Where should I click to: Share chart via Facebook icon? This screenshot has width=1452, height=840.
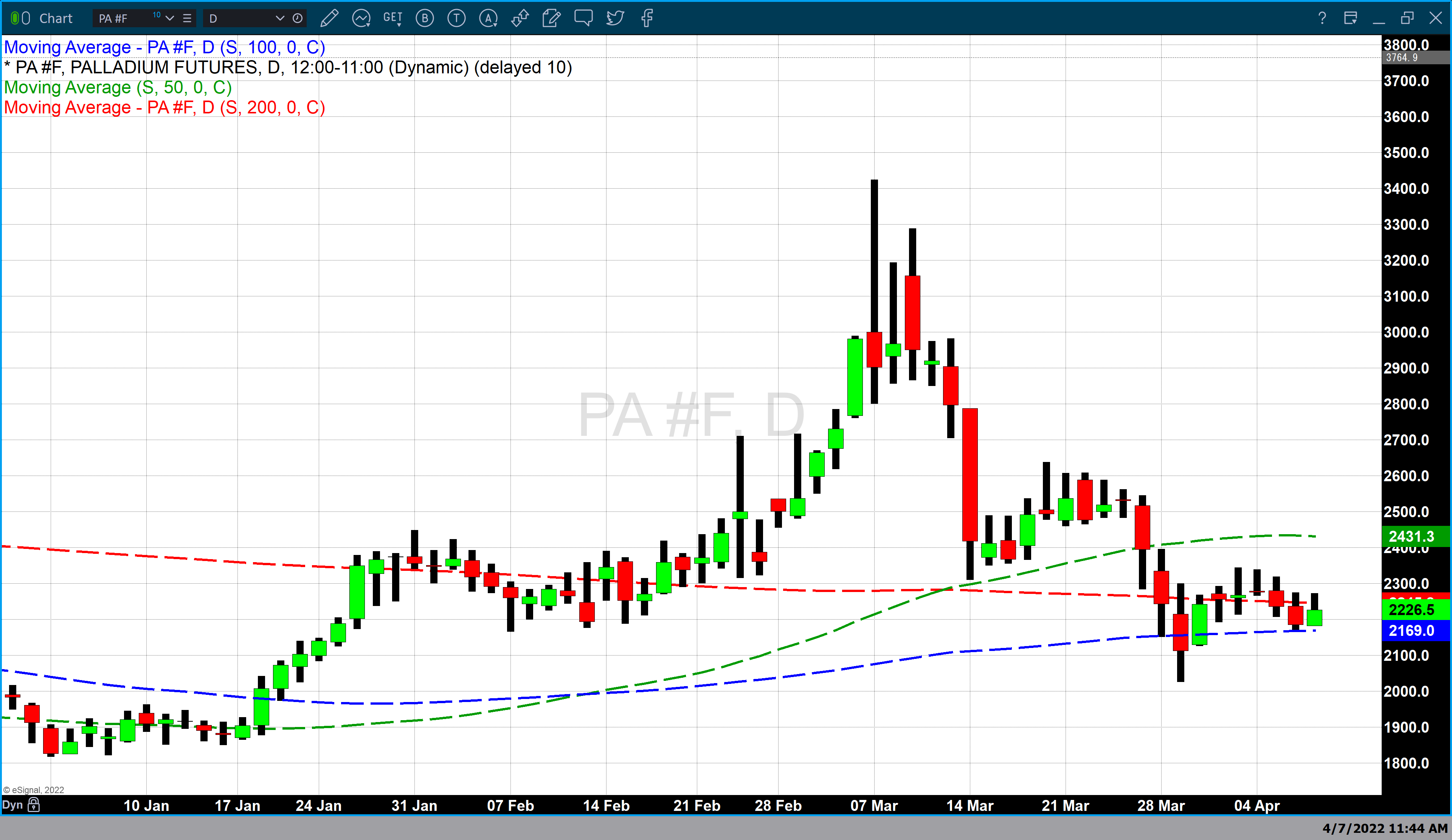coord(647,19)
